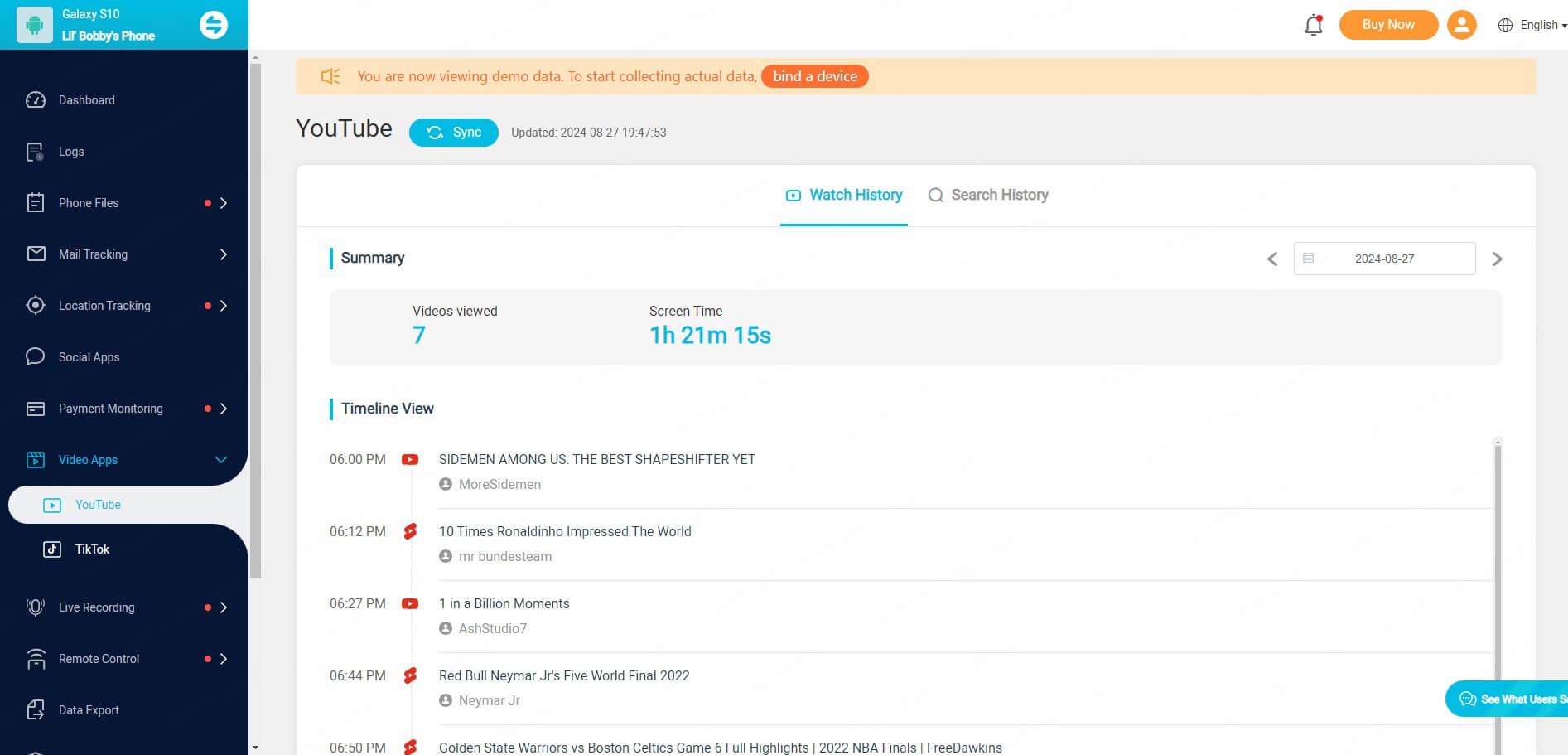Screen dimensions: 1568x755
Task: Expand the Phone Files submenu chevron
Action: click(x=223, y=203)
